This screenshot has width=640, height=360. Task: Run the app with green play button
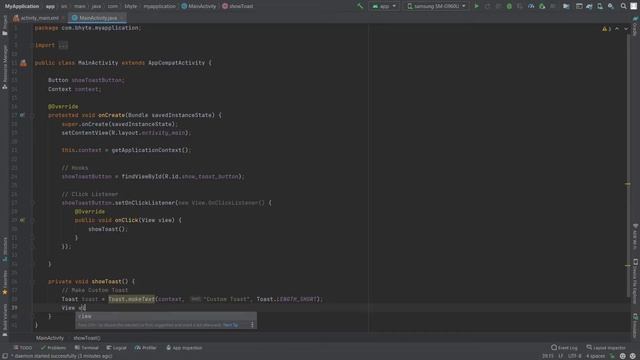476,6
